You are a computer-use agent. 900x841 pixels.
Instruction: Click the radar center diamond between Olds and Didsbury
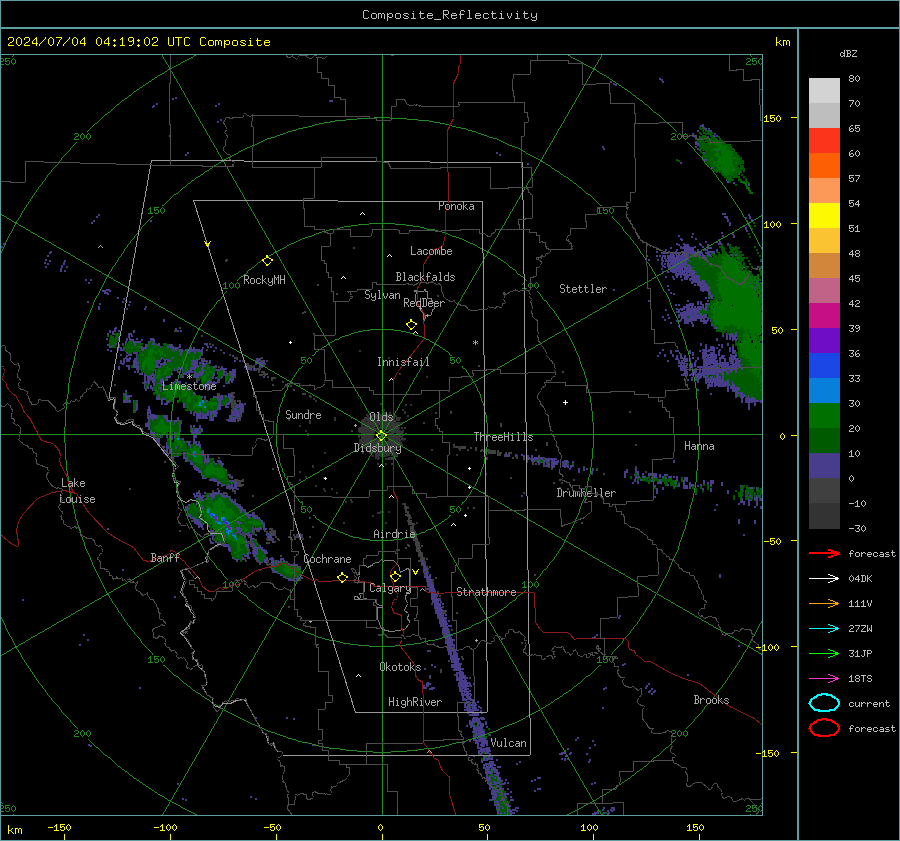(x=382, y=435)
